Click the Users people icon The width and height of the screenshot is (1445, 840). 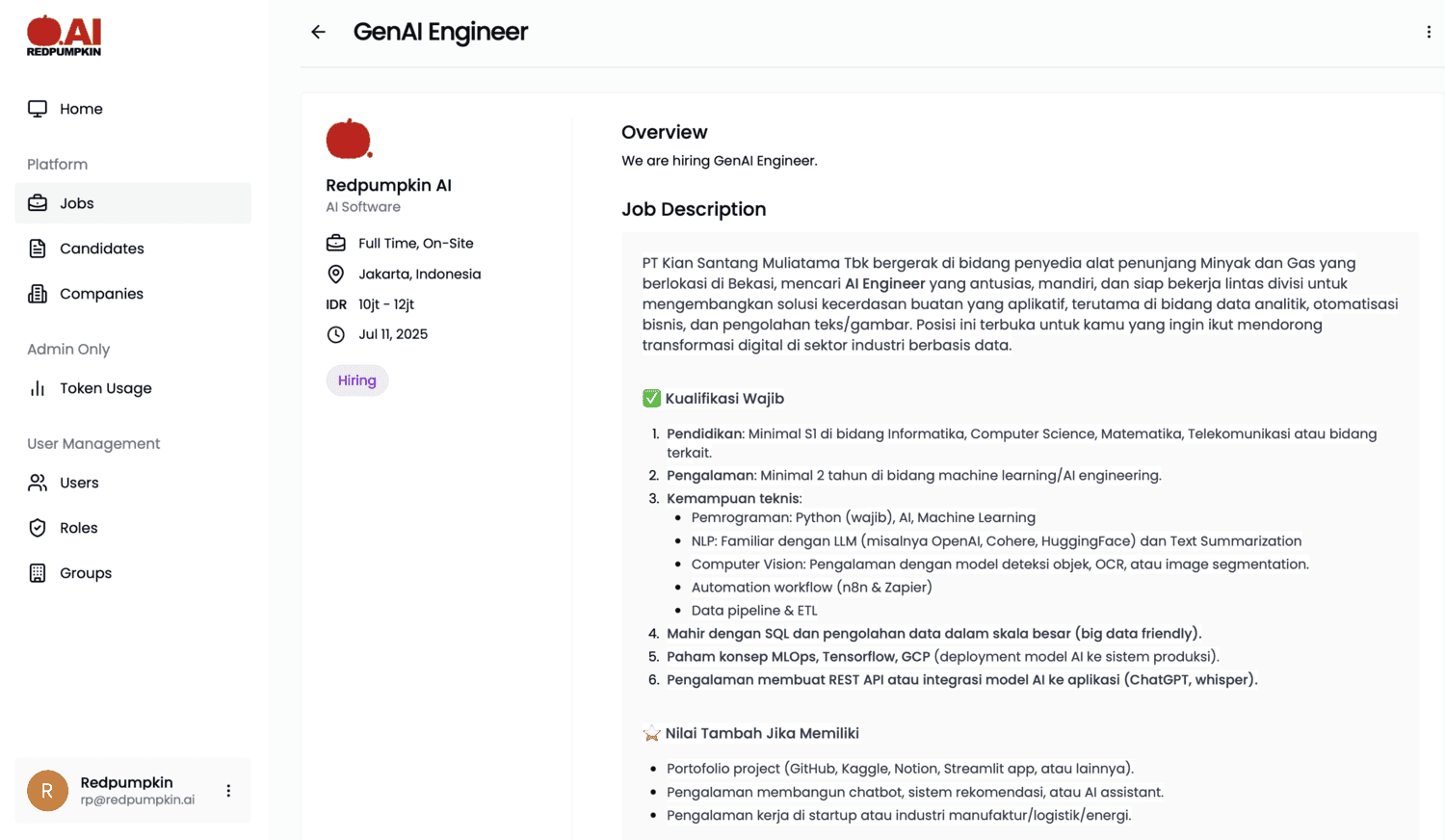(38, 483)
